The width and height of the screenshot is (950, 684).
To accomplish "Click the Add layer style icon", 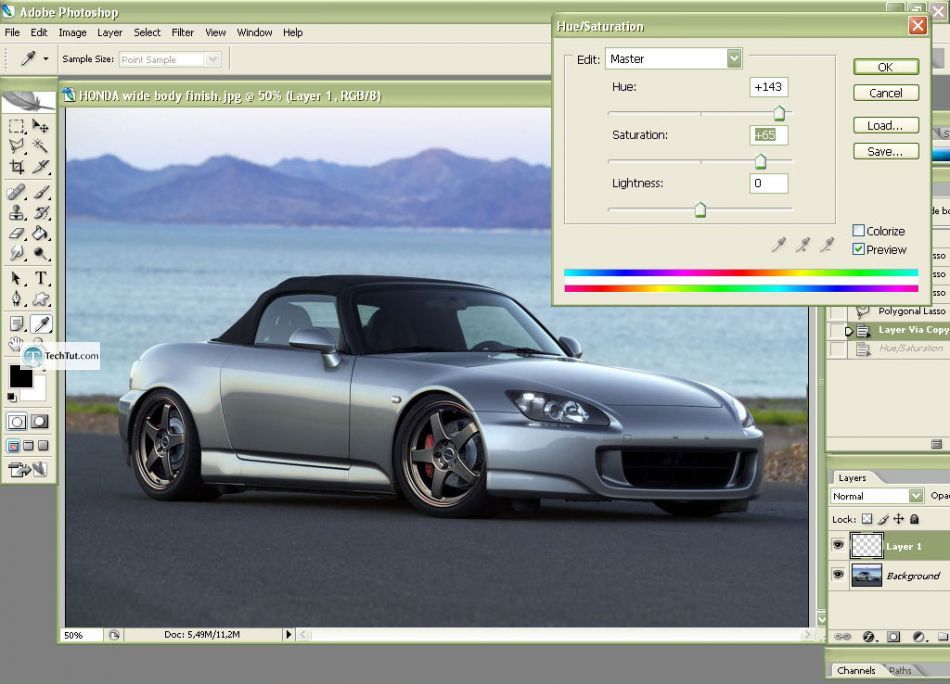I will pyautogui.click(x=869, y=636).
